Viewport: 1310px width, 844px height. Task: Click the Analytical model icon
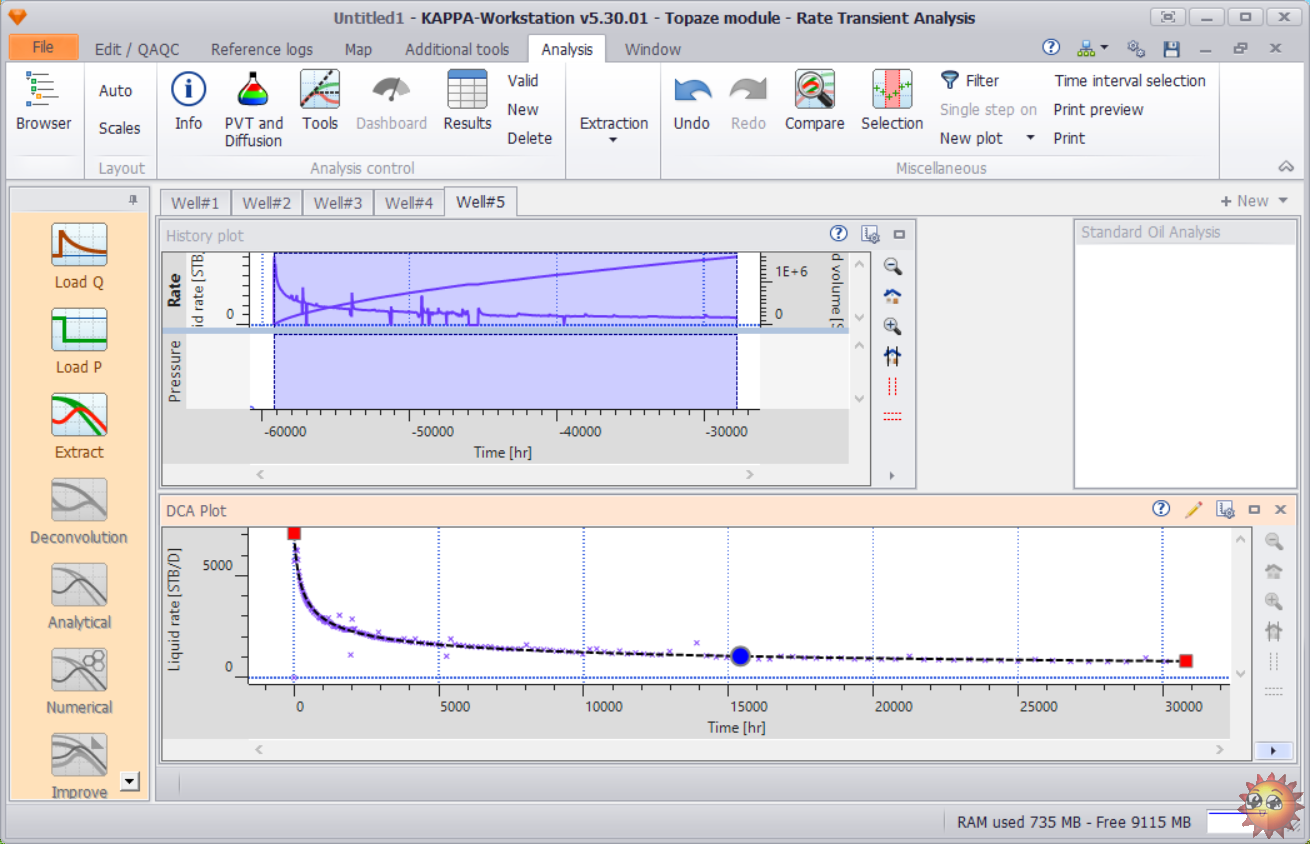click(x=79, y=585)
